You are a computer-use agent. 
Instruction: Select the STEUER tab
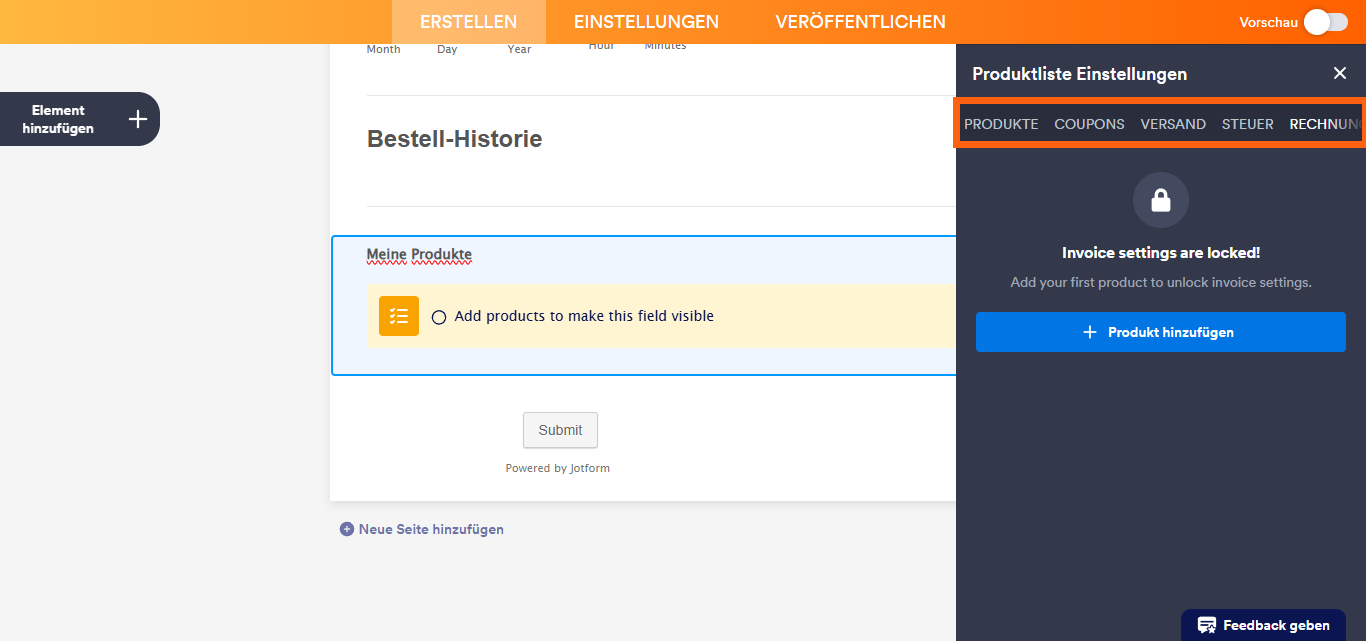(x=1247, y=123)
